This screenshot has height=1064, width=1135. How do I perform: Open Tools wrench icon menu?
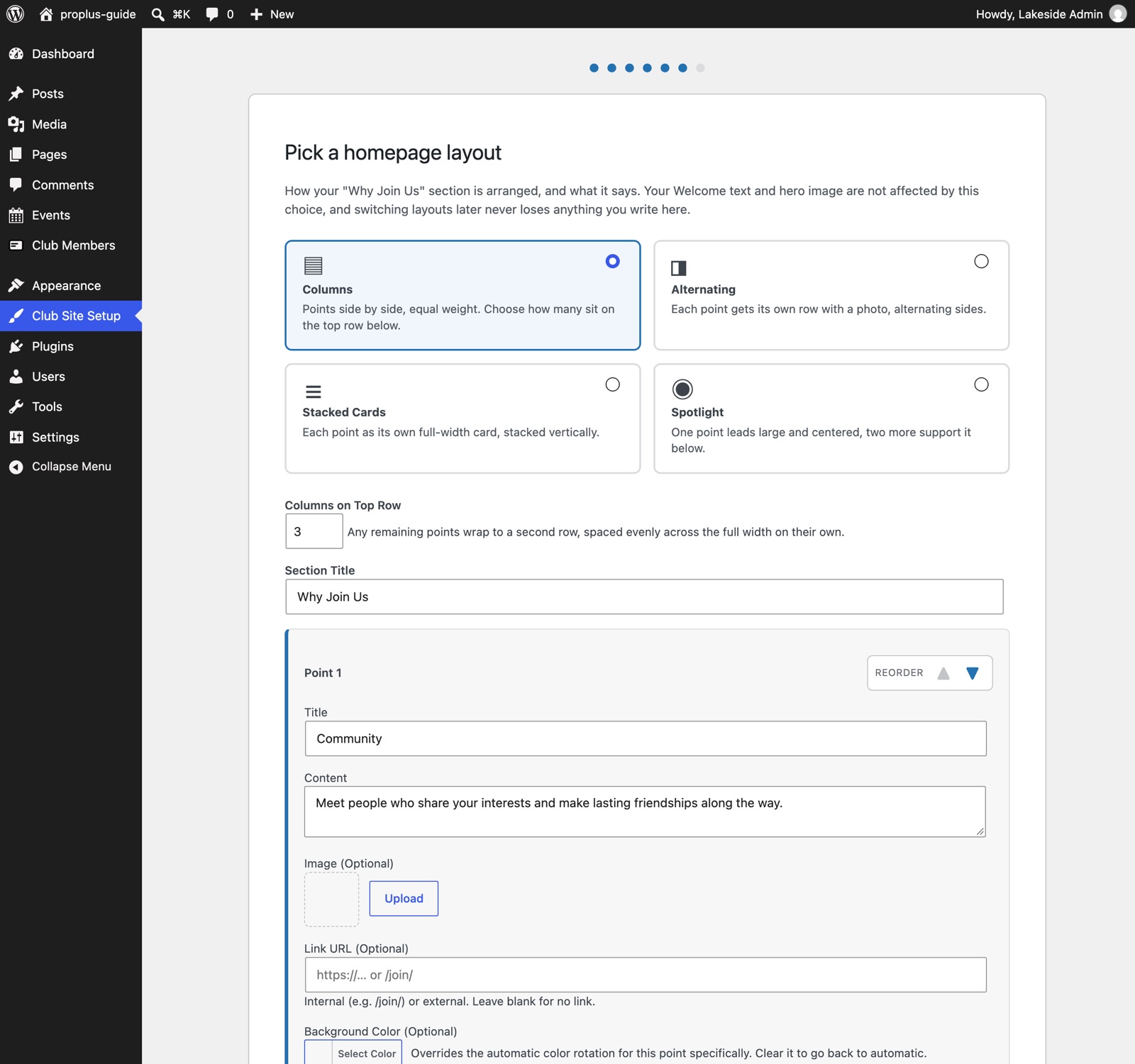point(16,406)
